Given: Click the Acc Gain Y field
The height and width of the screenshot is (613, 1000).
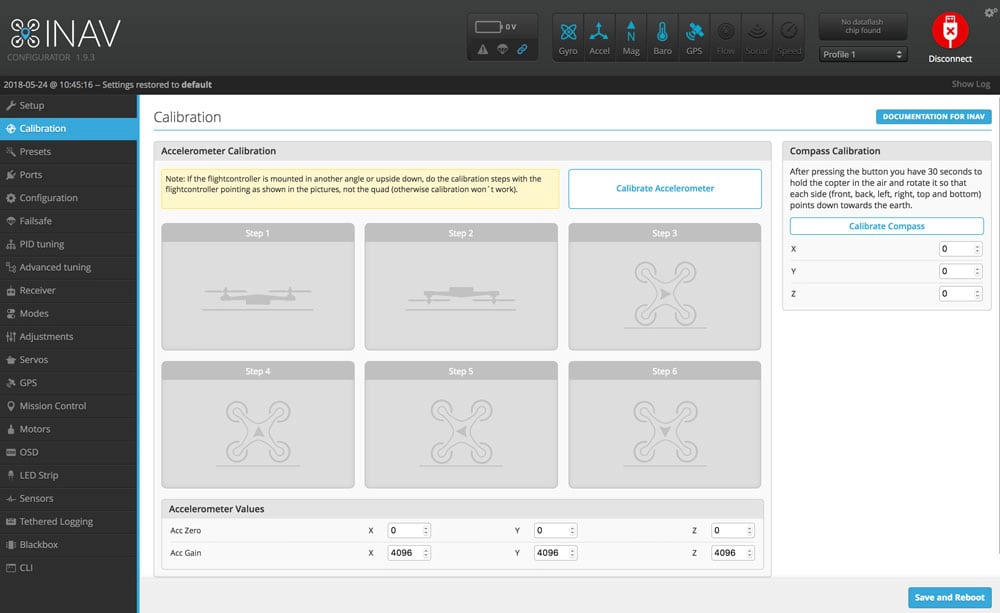Looking at the screenshot, I should pos(555,552).
